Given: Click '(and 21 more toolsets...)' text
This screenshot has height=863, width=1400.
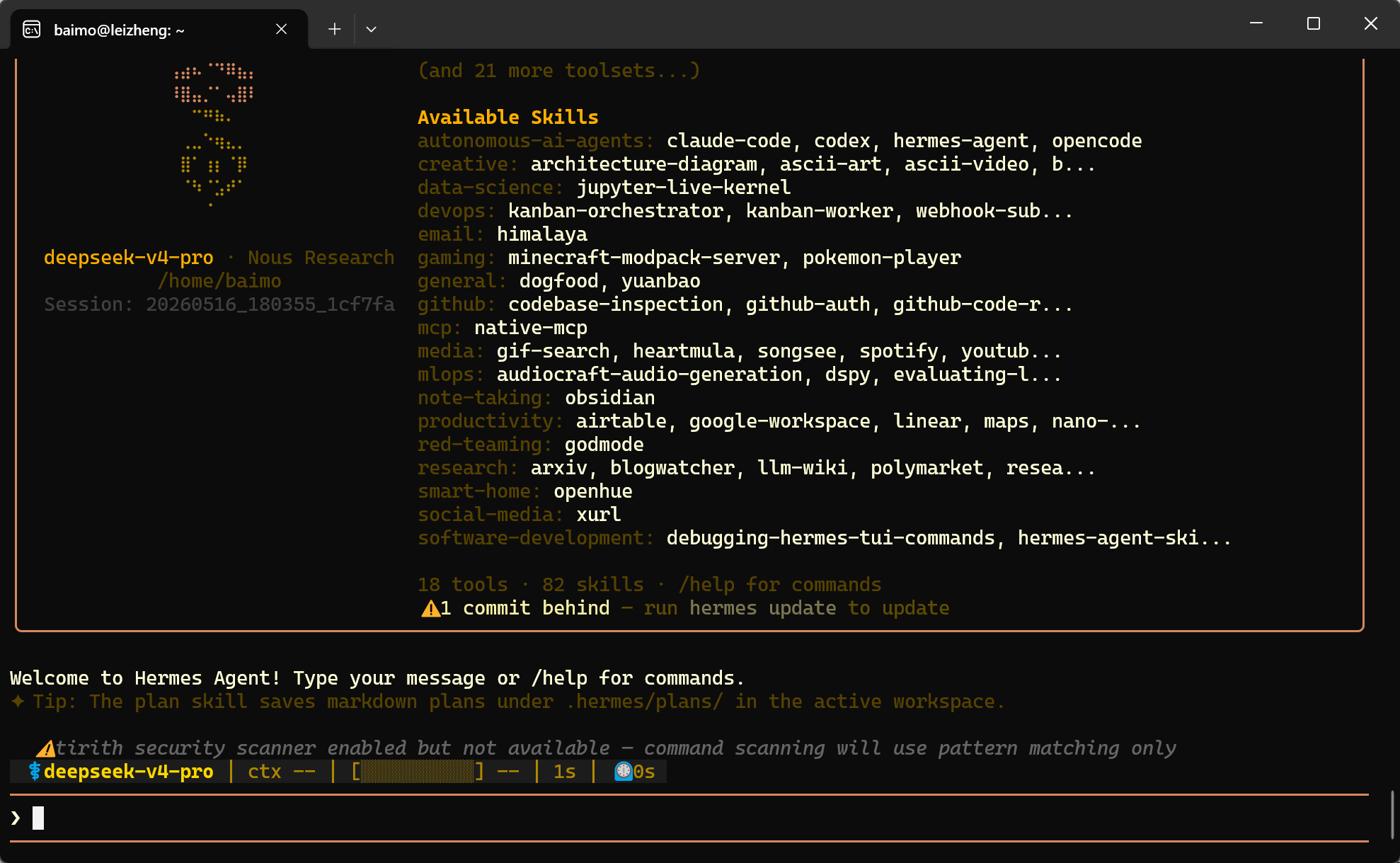Looking at the screenshot, I should tap(559, 71).
